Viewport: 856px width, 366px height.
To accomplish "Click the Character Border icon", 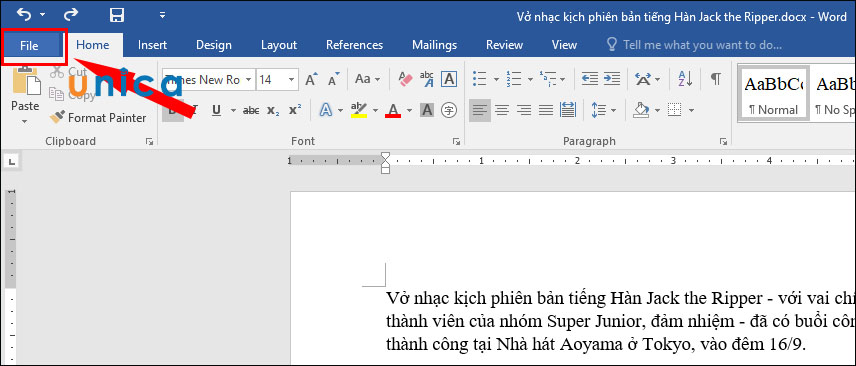I will [449, 80].
